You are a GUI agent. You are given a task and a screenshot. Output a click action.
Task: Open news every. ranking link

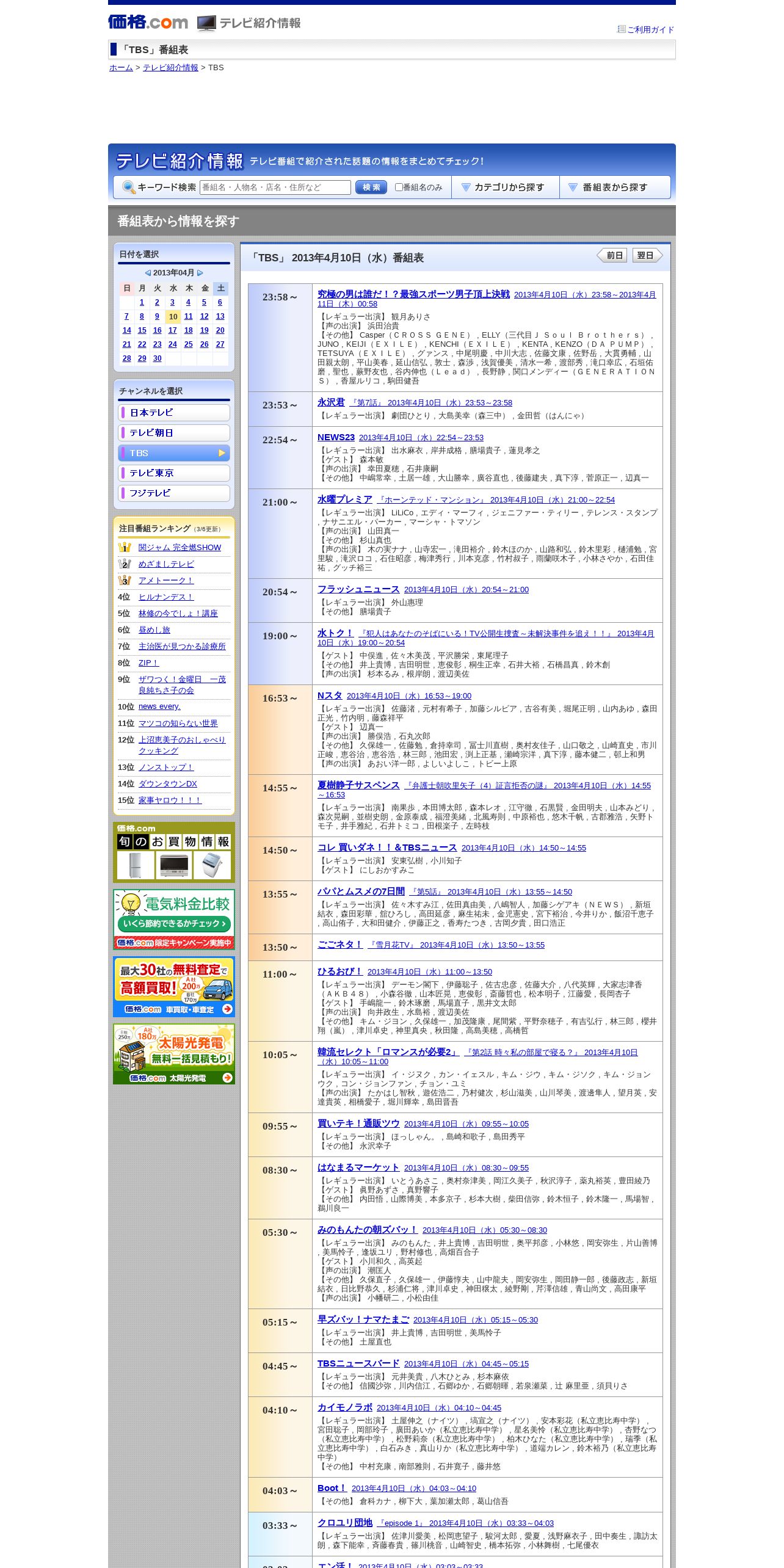(159, 706)
